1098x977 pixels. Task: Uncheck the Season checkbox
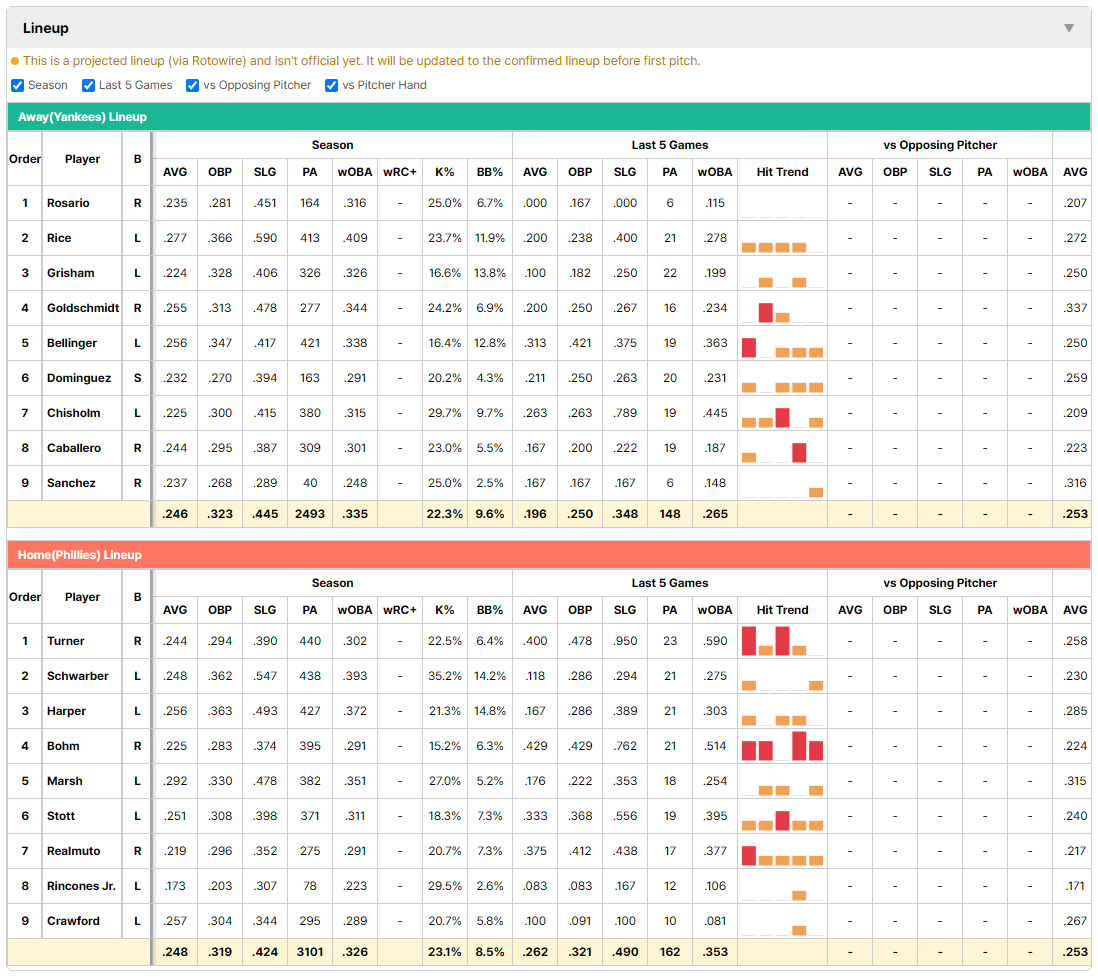tap(18, 85)
